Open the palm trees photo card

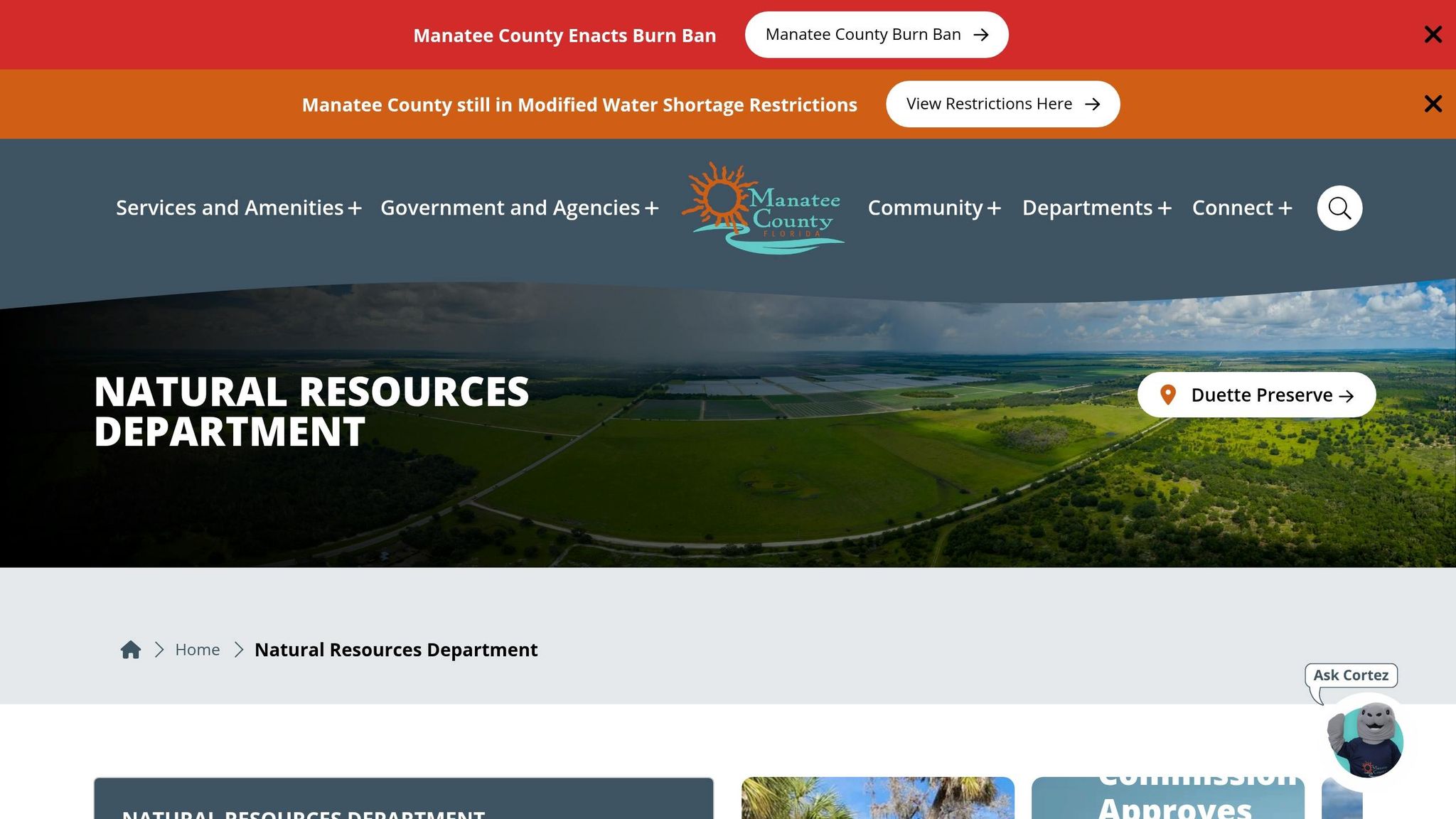coord(878,798)
